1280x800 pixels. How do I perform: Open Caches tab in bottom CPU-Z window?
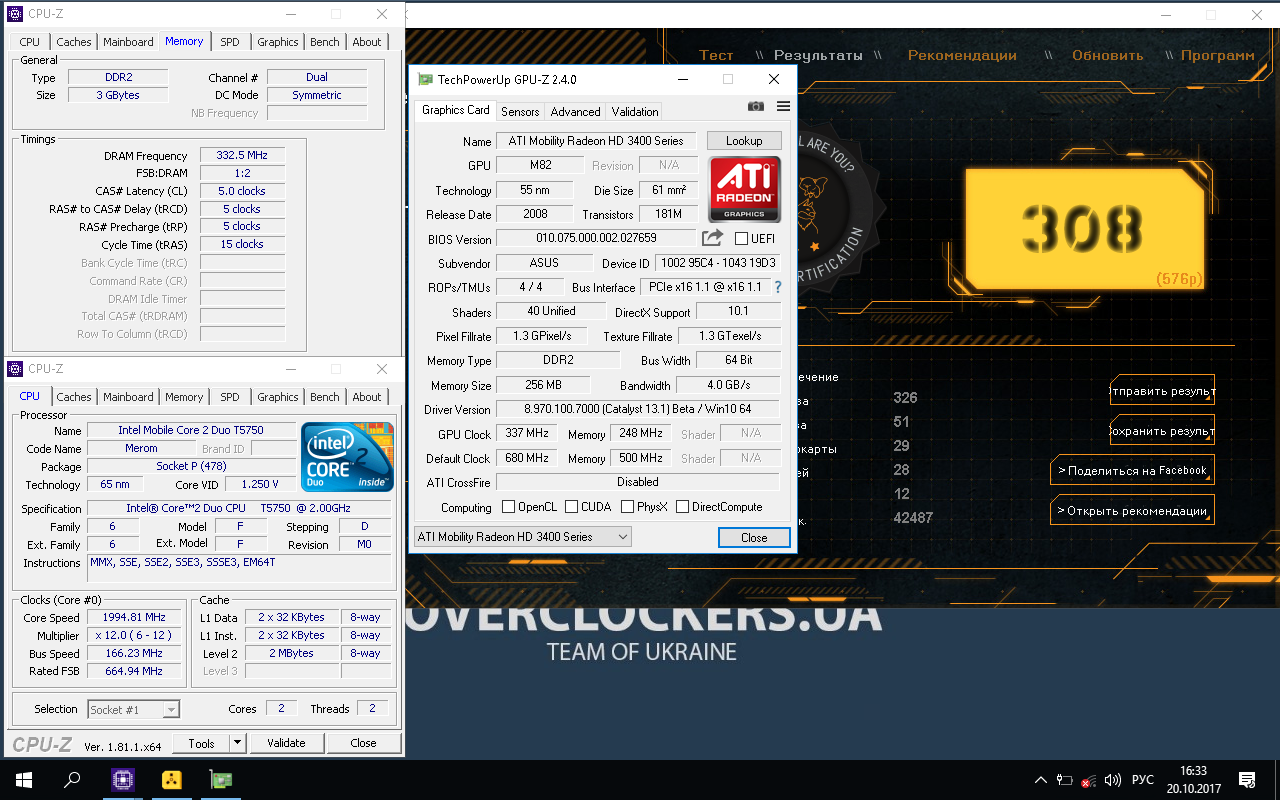(74, 397)
